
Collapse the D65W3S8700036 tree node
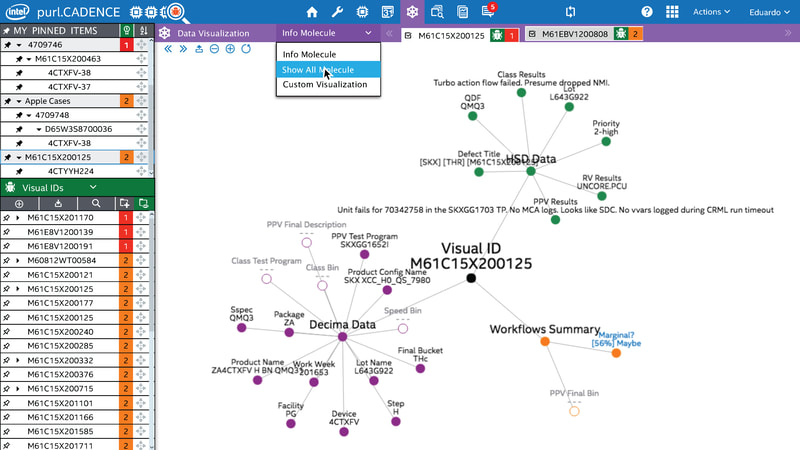pyautogui.click(x=39, y=129)
